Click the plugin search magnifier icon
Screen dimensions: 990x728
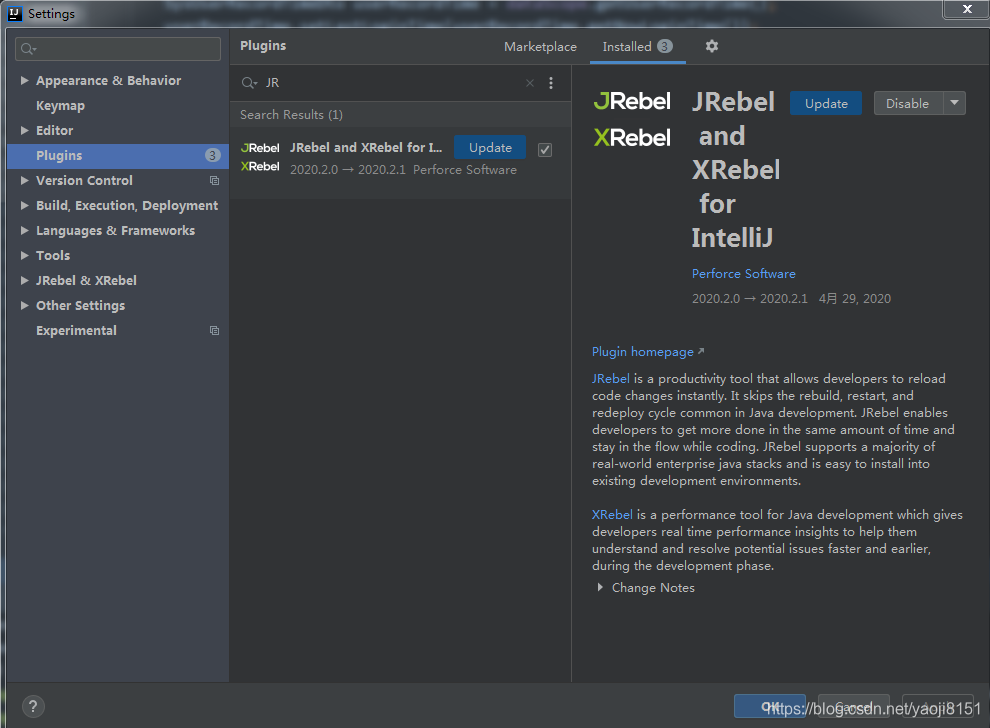pyautogui.click(x=249, y=83)
